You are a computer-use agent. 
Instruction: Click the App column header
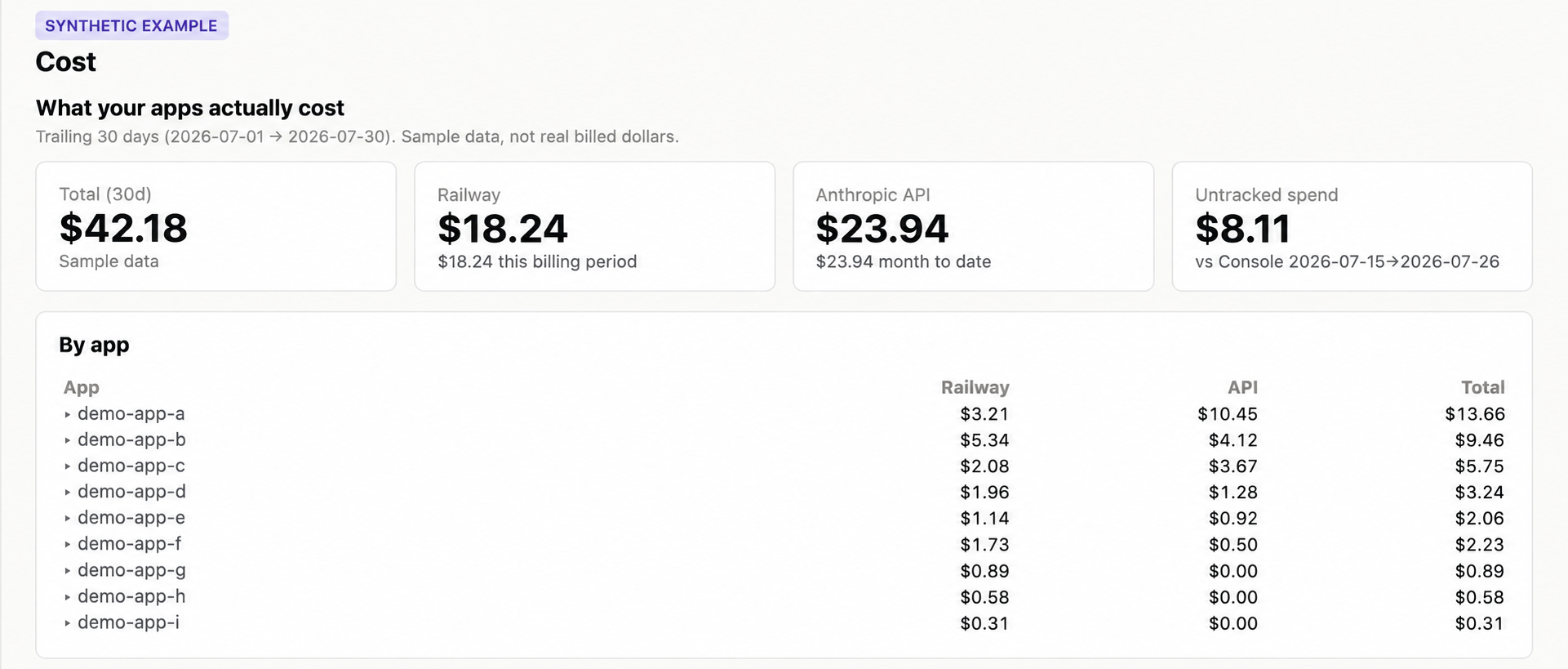(x=82, y=387)
